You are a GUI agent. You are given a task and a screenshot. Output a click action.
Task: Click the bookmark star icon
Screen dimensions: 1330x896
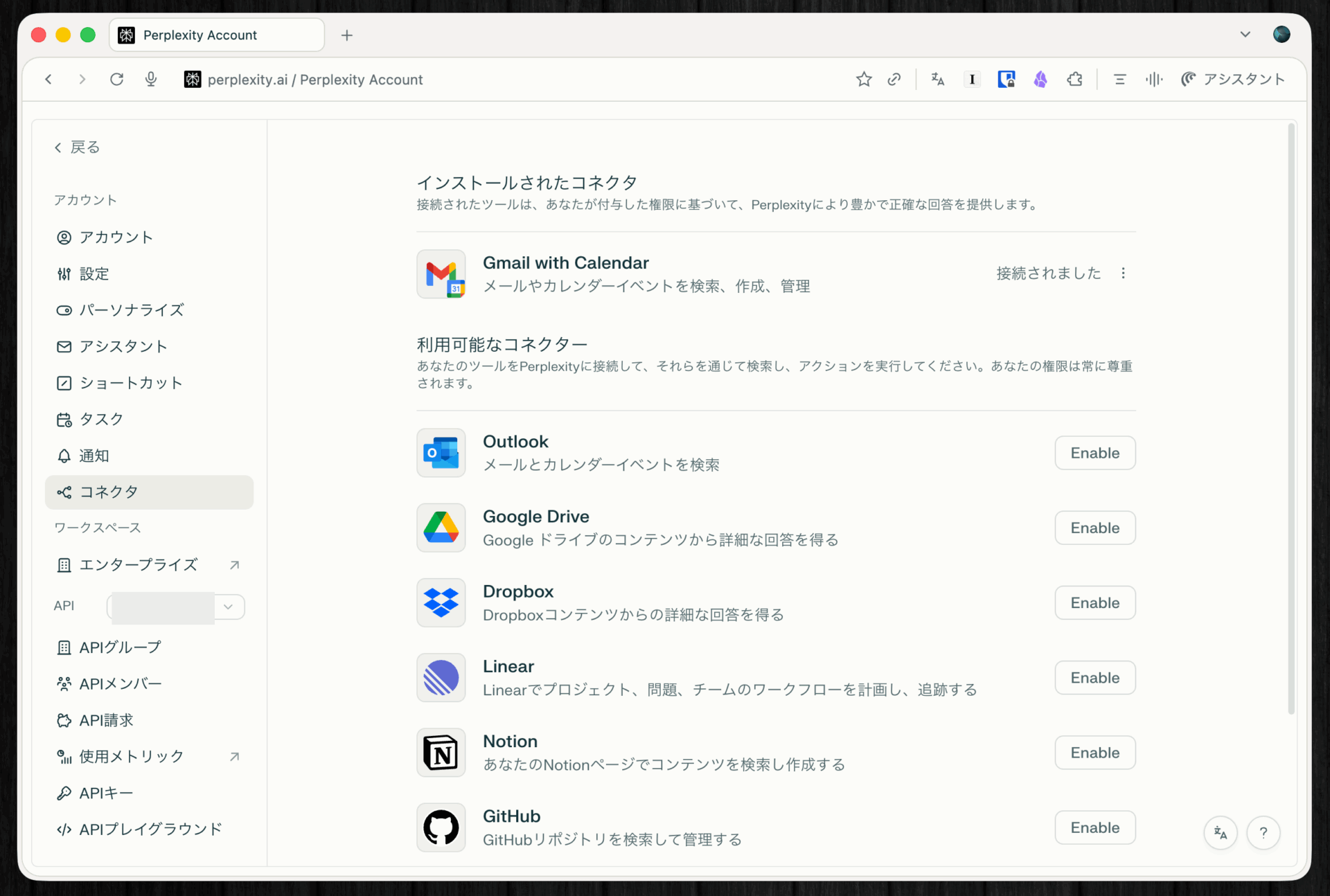pyautogui.click(x=863, y=80)
